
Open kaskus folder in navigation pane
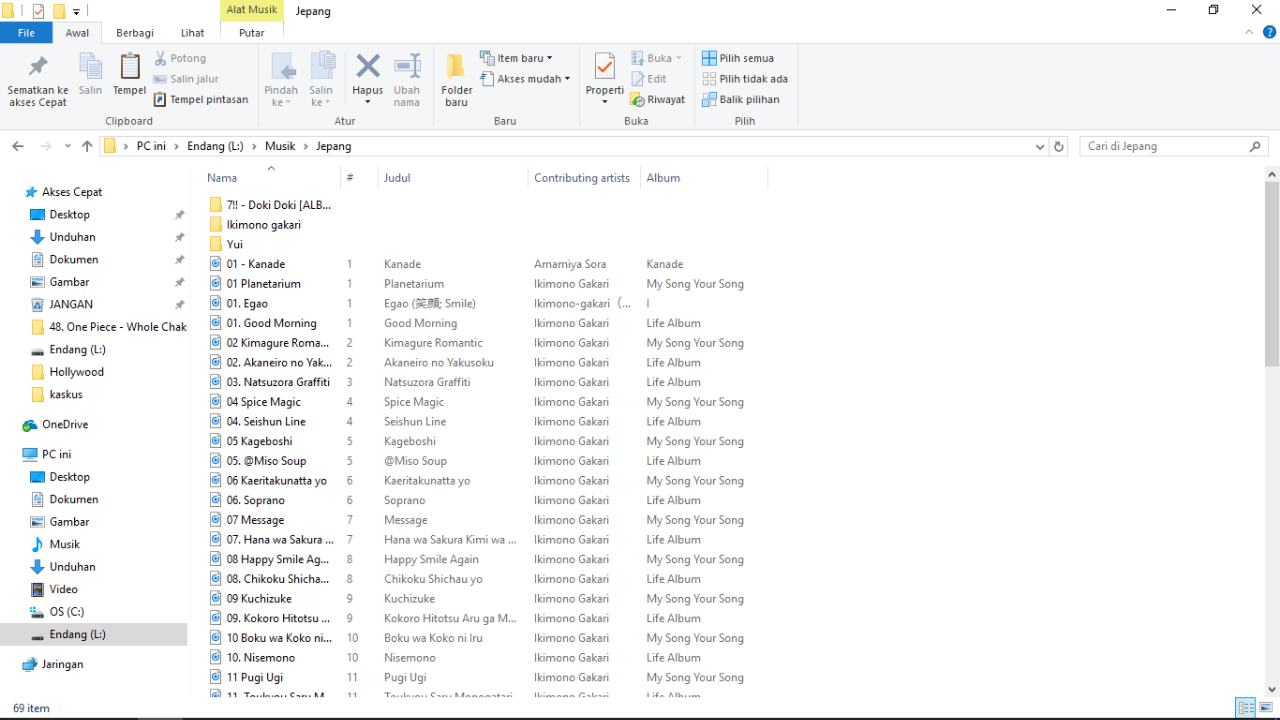point(66,394)
